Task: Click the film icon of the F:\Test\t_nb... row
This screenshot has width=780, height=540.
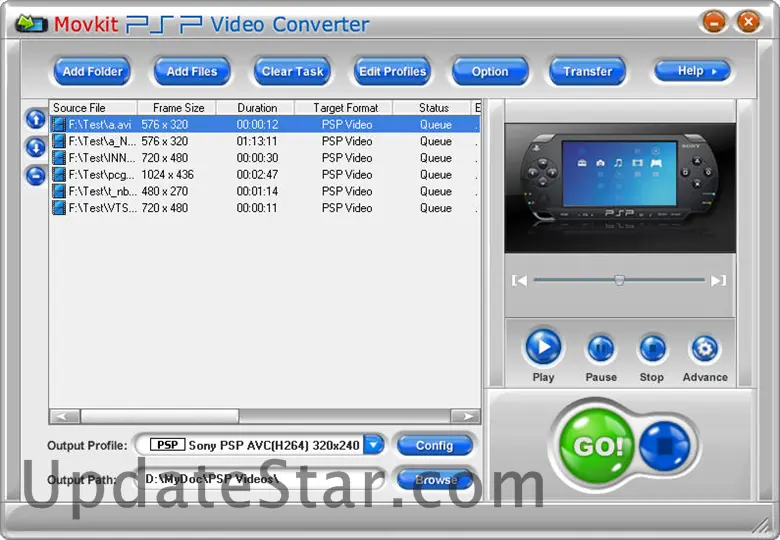Action: click(59, 191)
